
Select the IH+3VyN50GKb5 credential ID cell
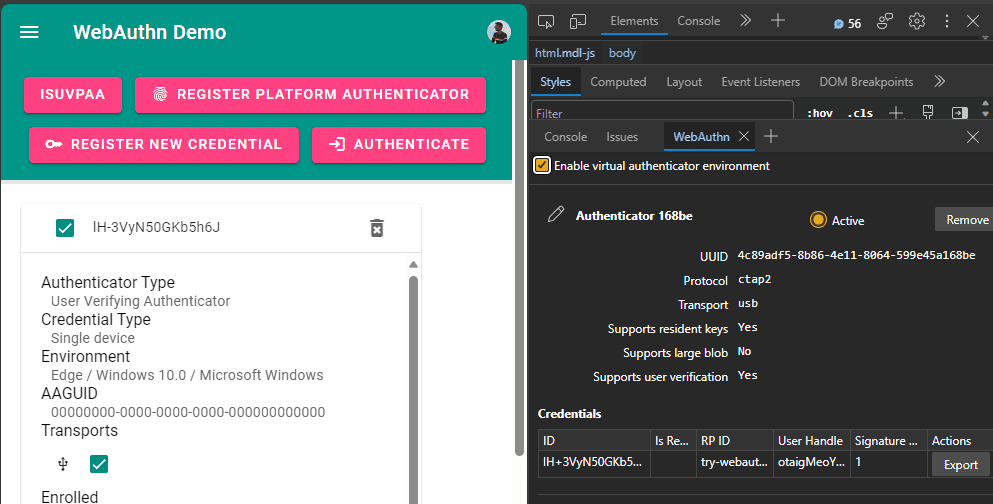pyautogui.click(x=593, y=463)
